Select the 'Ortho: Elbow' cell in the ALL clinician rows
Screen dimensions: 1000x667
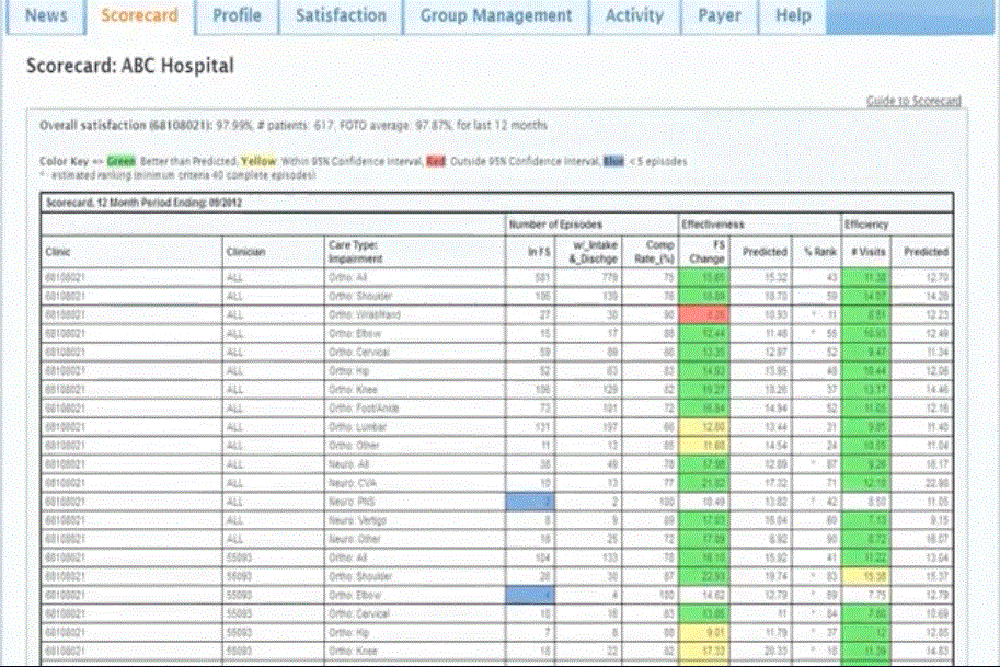(x=415, y=334)
